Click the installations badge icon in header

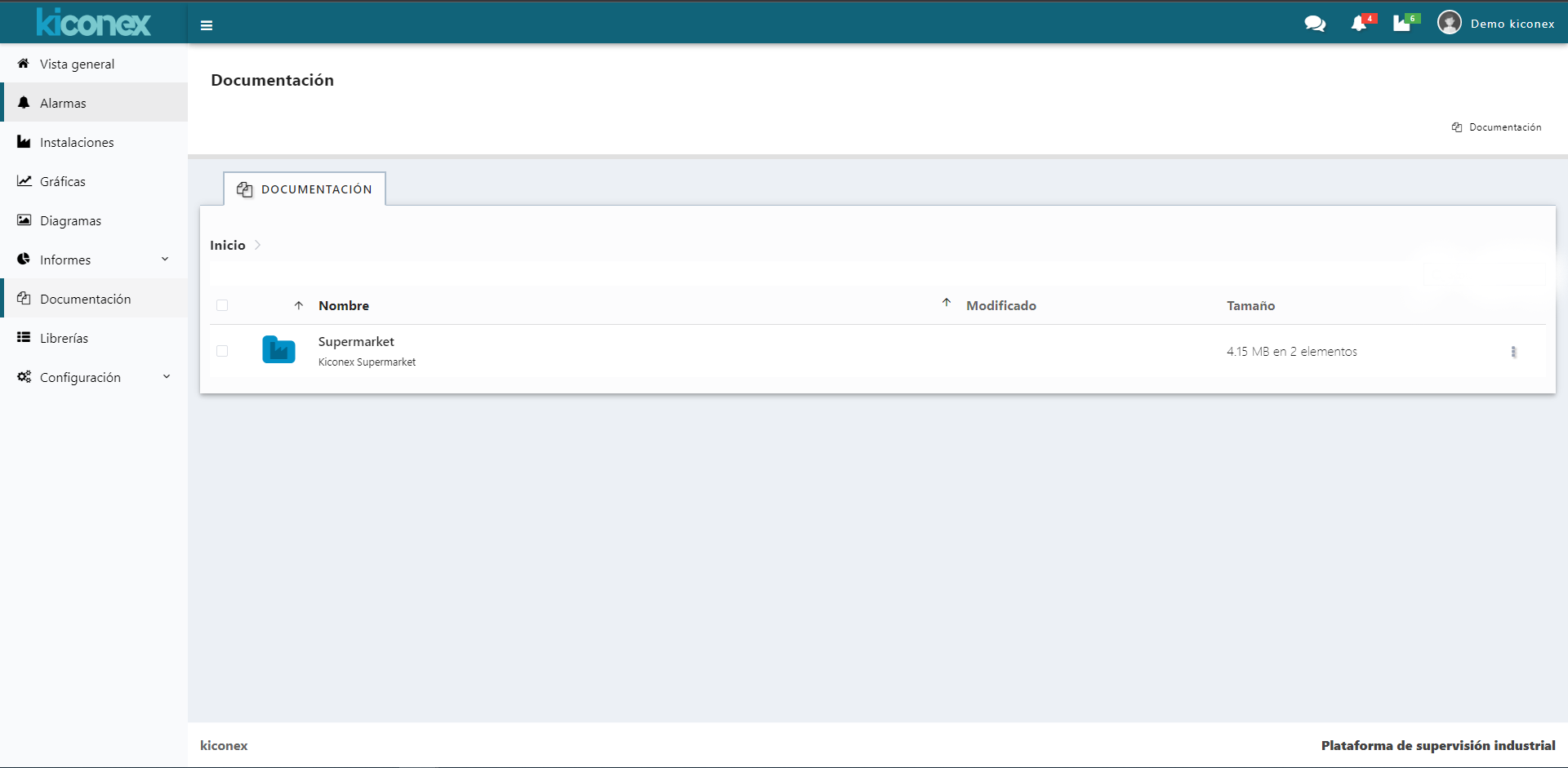coord(1402,24)
